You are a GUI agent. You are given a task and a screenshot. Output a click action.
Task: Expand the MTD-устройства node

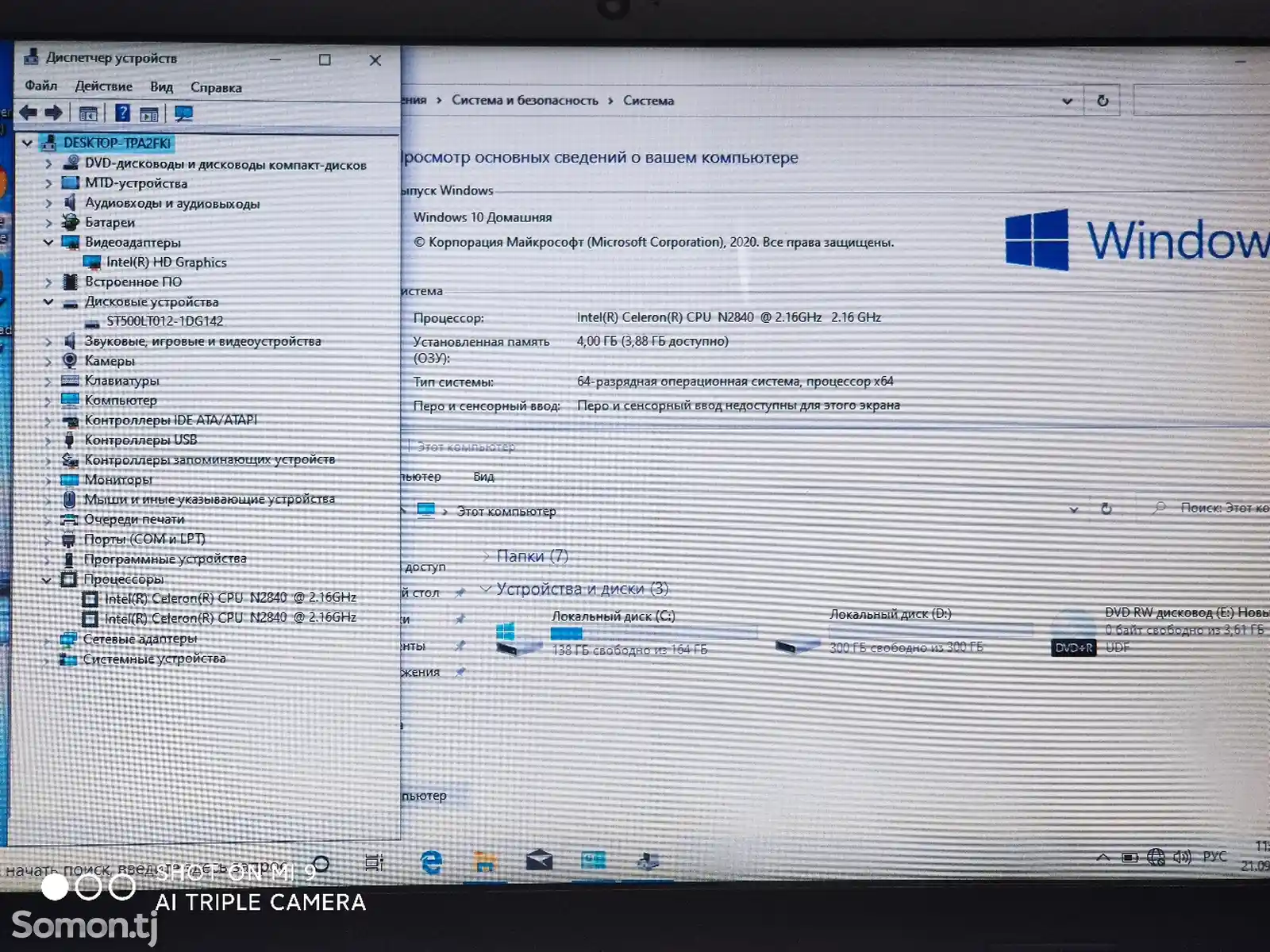tap(48, 183)
